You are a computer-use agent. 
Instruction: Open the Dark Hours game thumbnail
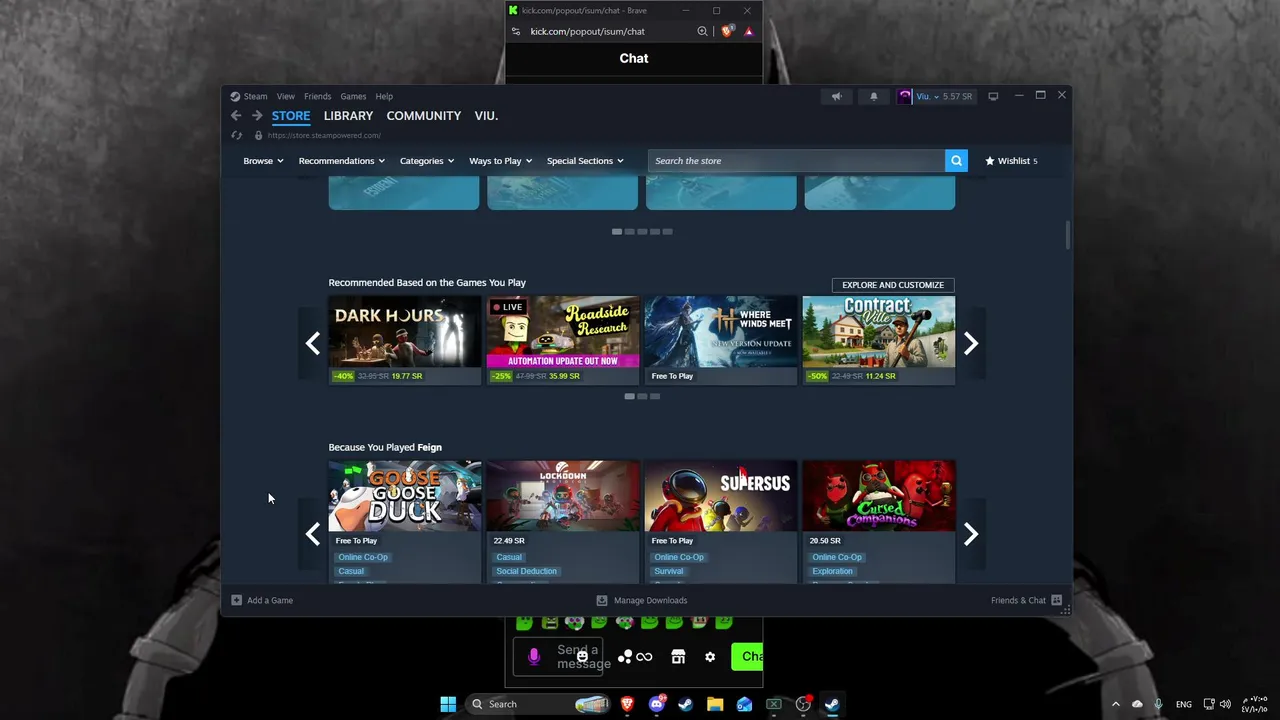tap(405, 332)
